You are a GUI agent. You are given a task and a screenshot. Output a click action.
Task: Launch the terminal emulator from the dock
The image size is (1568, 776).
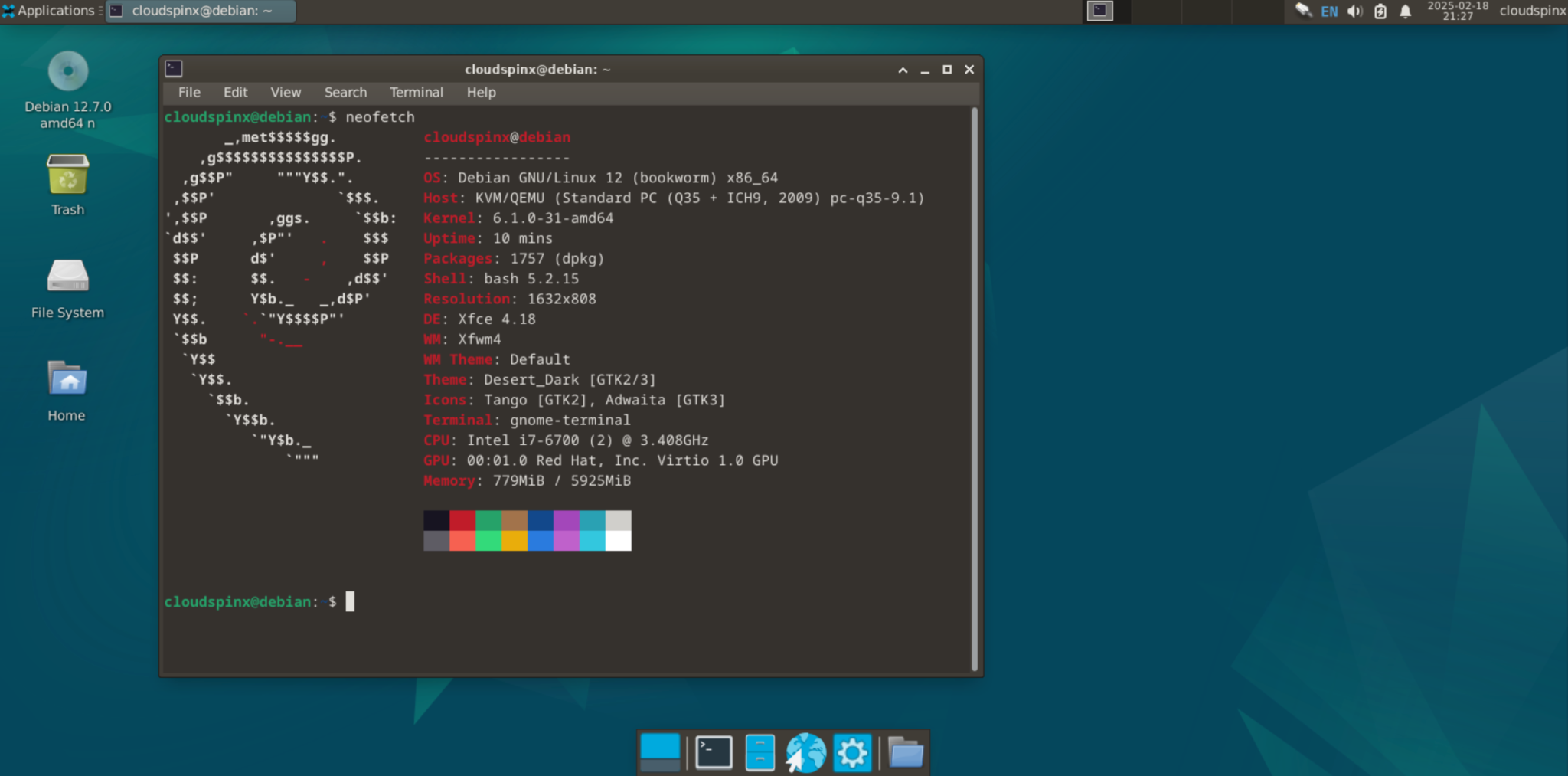click(x=713, y=751)
